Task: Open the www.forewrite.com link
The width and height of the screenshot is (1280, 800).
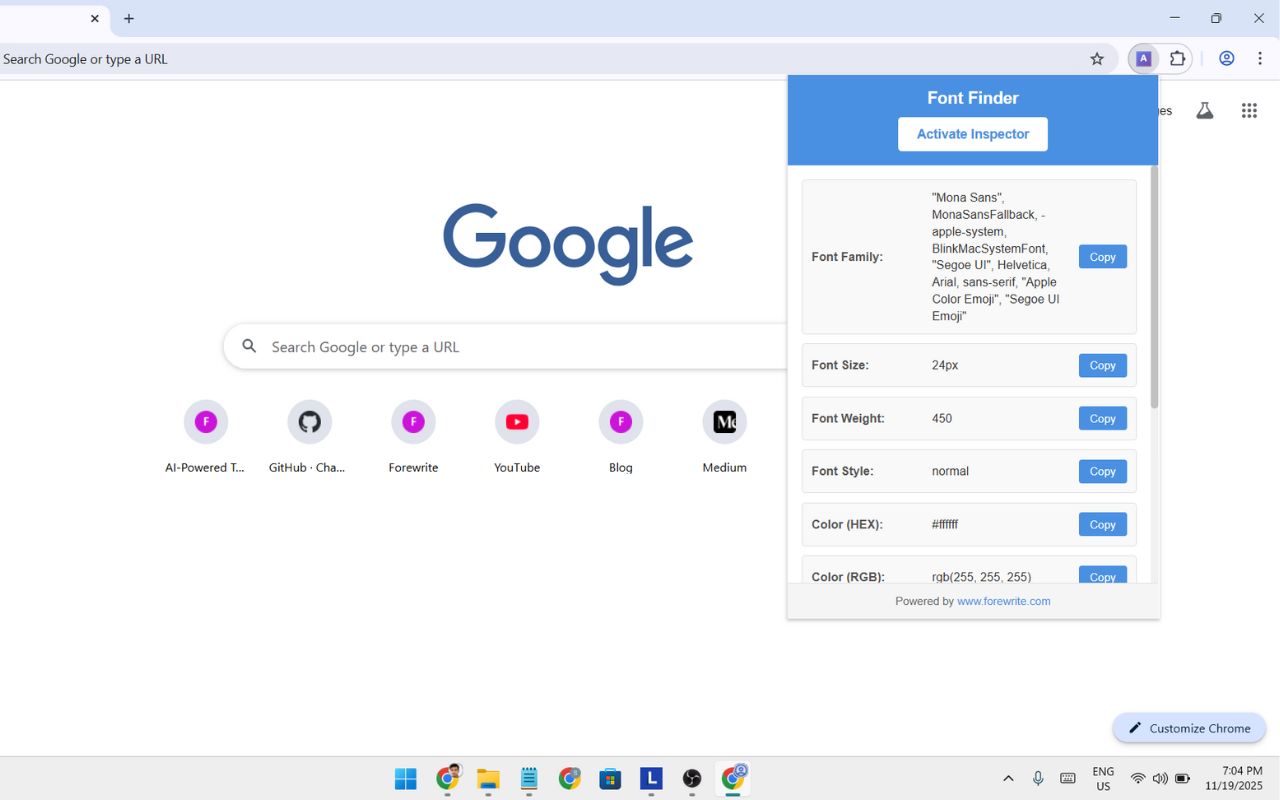Action: point(1003,601)
